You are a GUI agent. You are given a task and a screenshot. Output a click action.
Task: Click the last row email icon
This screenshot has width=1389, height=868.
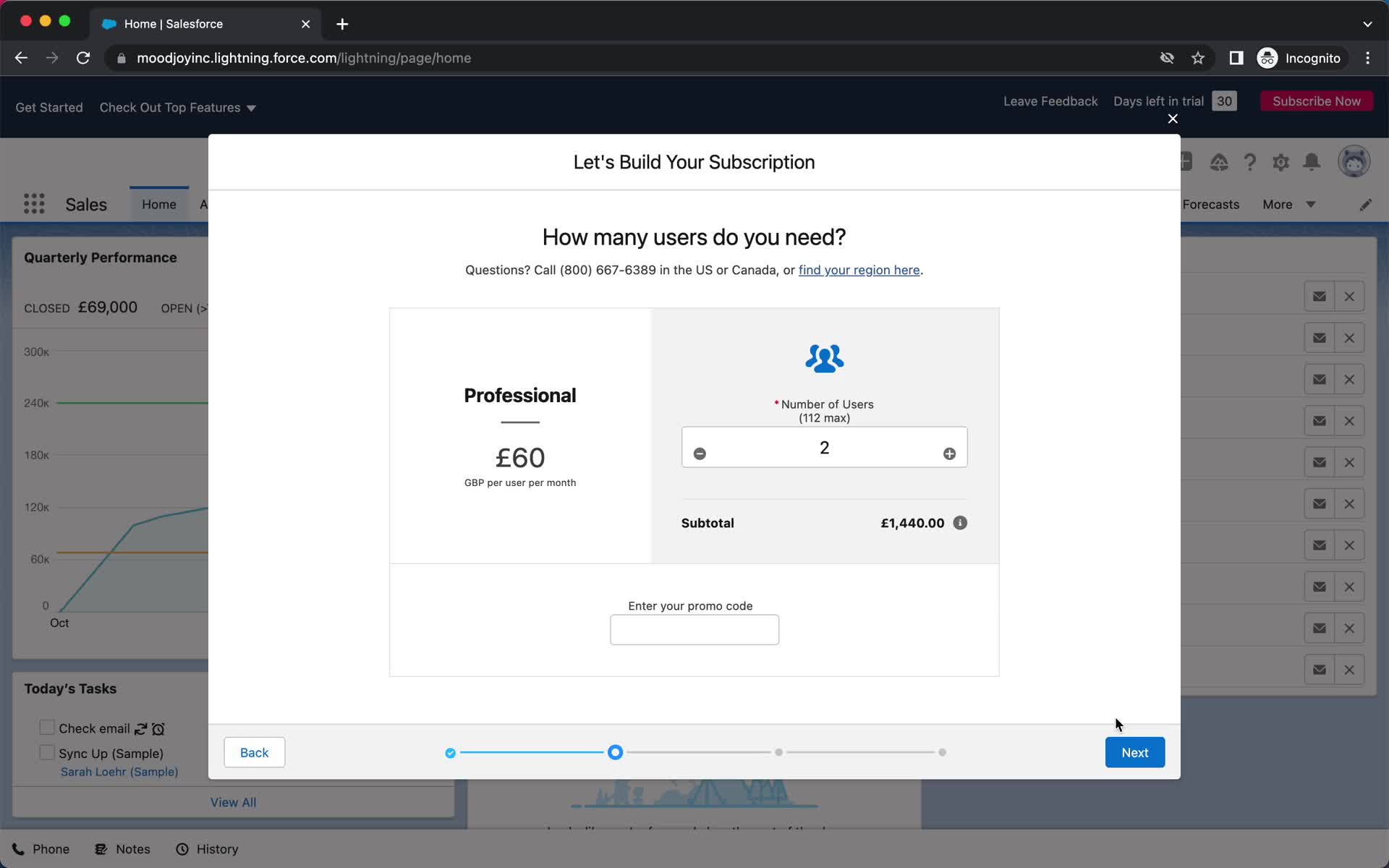tap(1319, 670)
